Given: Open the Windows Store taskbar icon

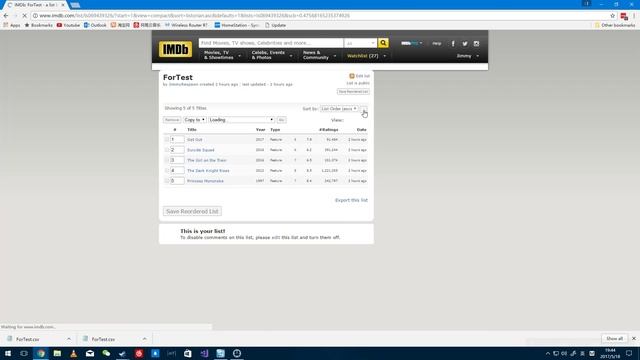Looking at the screenshot, I should pyautogui.click(x=188, y=353).
